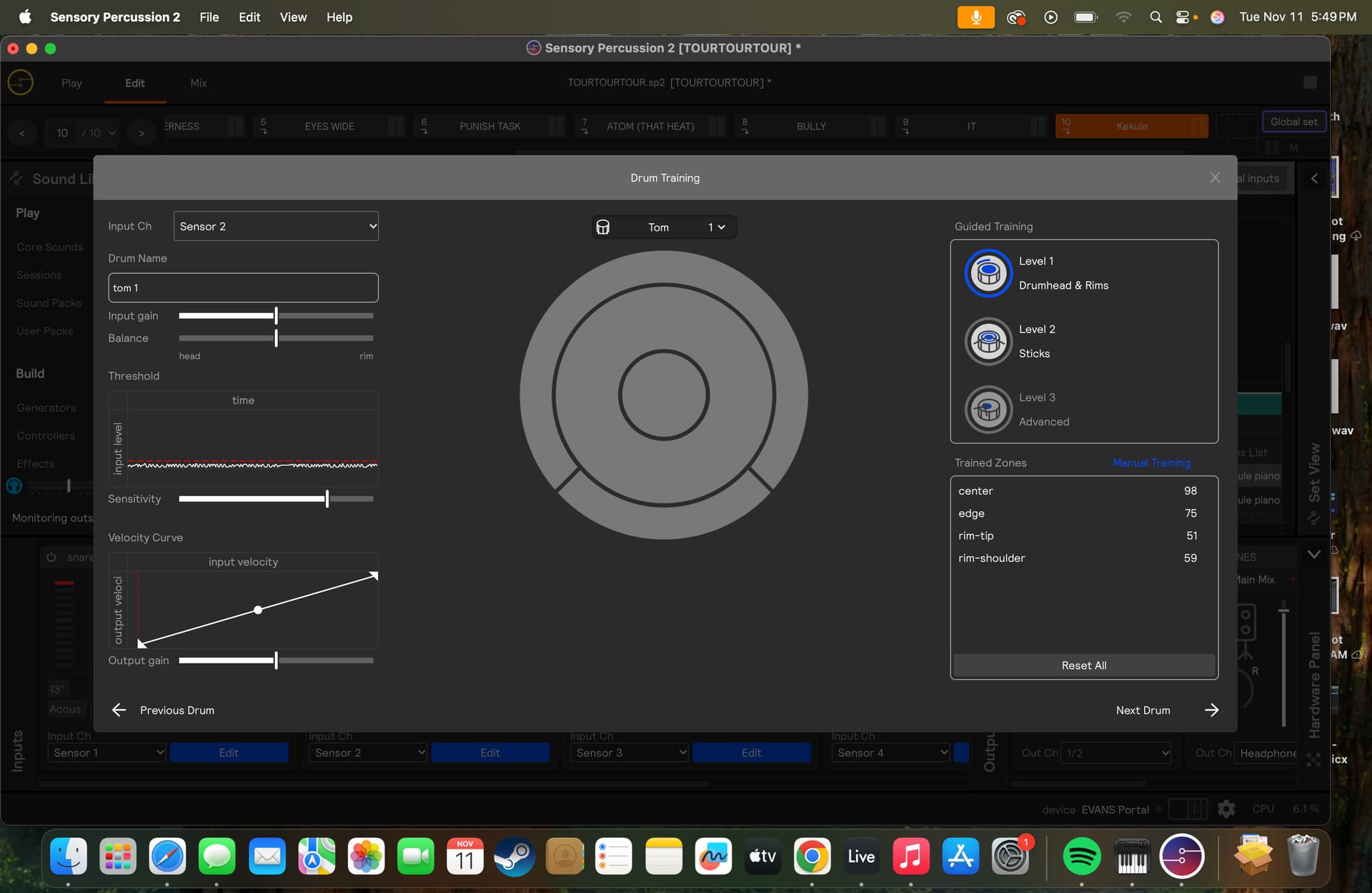This screenshot has height=893, width=1372.
Task: Click the Previous Drum arrow icon
Action: [119, 710]
